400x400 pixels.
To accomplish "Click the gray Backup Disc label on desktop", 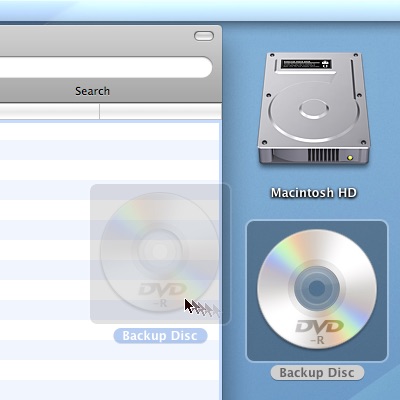I will click(317, 372).
